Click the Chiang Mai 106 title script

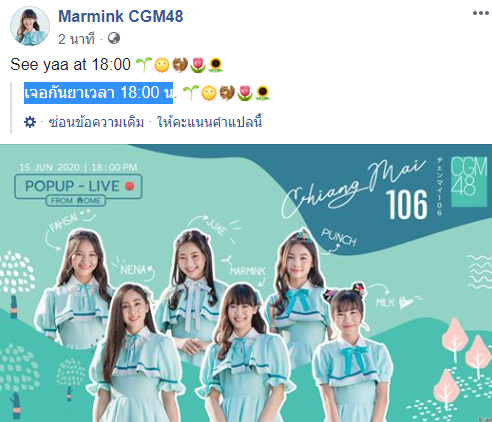[355, 190]
